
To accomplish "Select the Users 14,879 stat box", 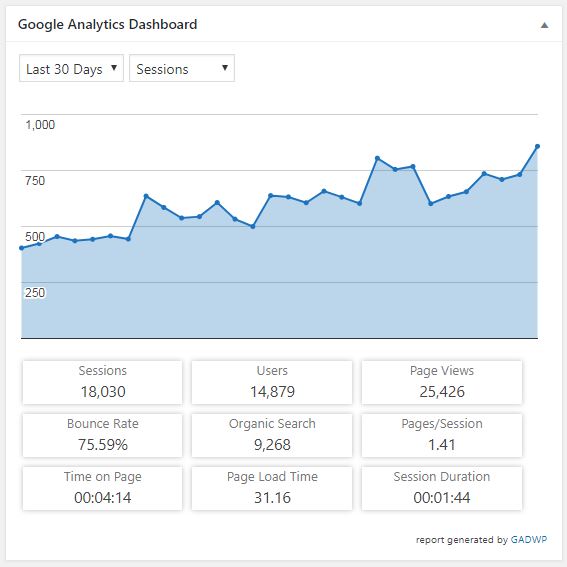I will tap(272, 382).
